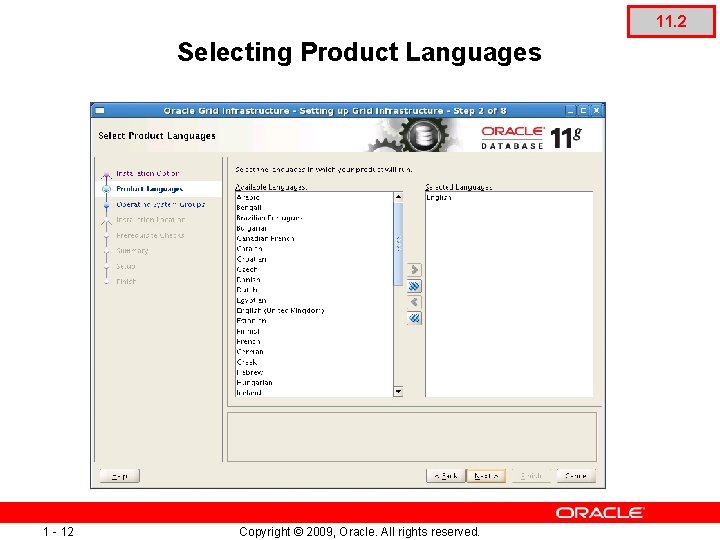Select the Installation Location step
Image resolution: width=720 pixels, height=540 pixels.
151,220
